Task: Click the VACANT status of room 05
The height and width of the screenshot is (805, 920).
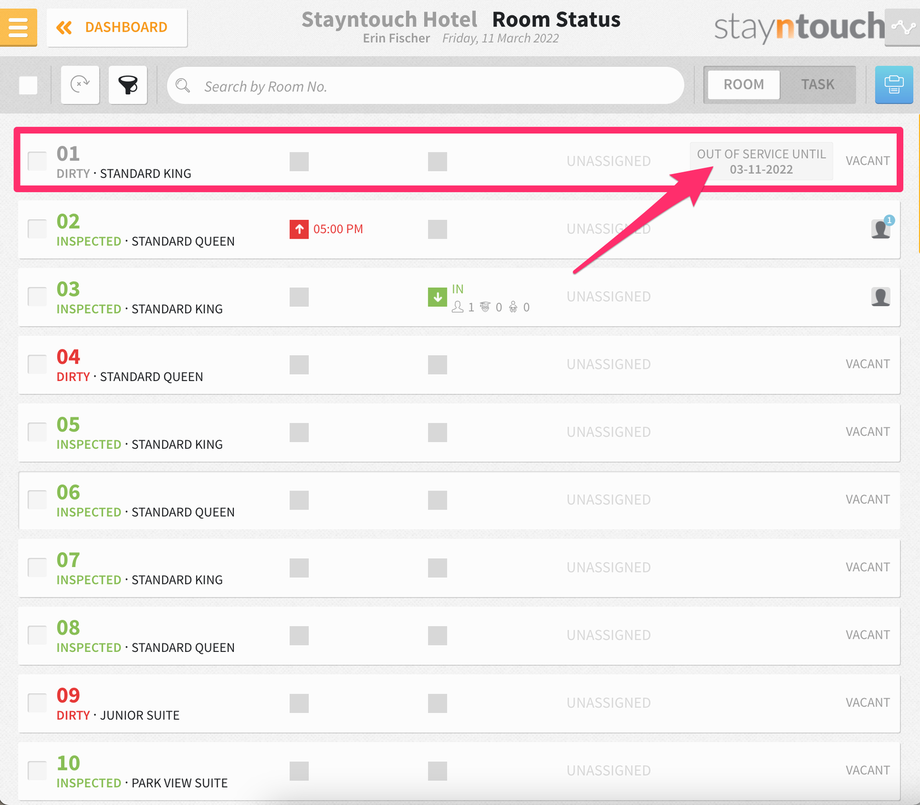Action: [x=867, y=432]
